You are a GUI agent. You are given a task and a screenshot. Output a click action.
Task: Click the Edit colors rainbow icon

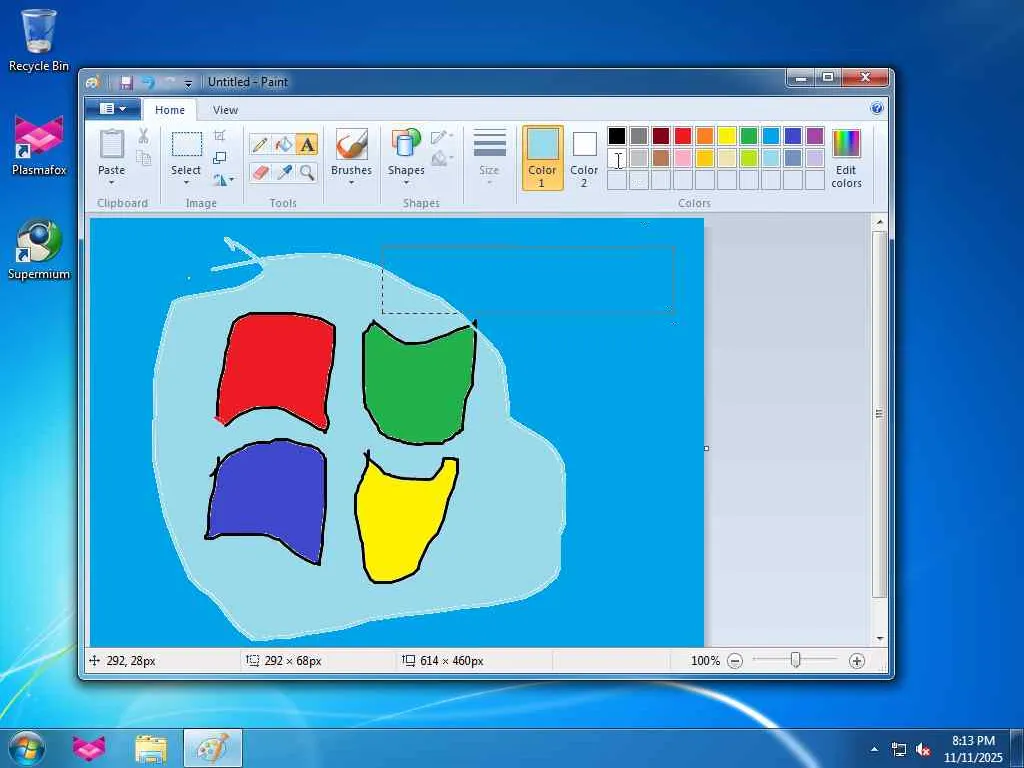(846, 143)
